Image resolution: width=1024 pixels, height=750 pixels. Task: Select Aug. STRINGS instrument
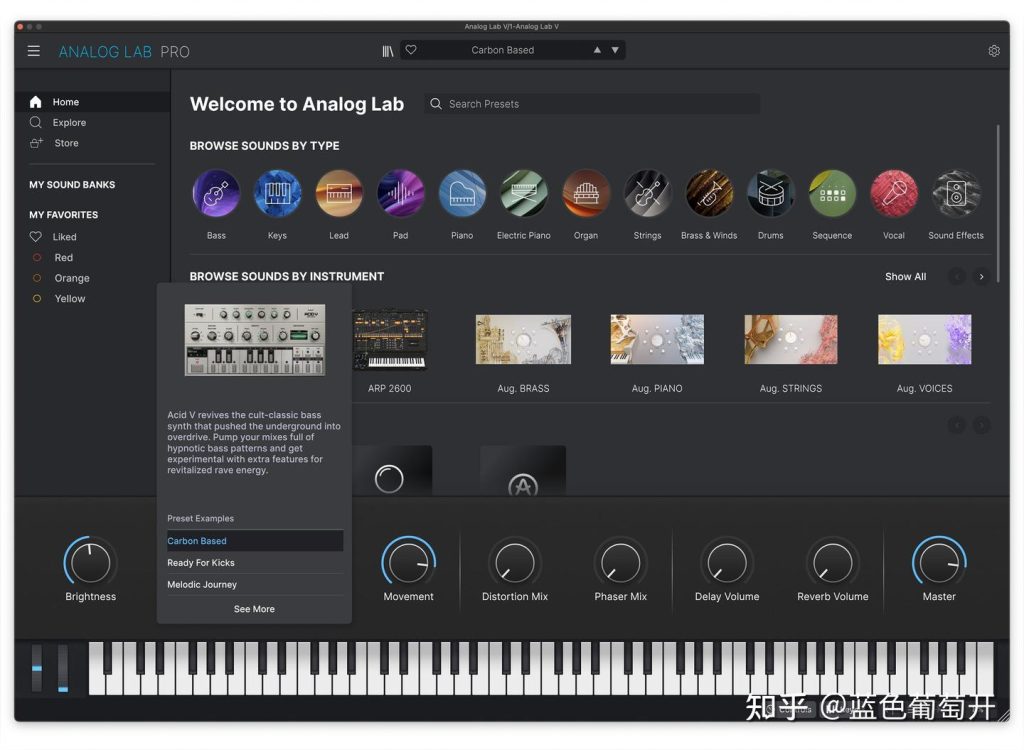tap(791, 340)
